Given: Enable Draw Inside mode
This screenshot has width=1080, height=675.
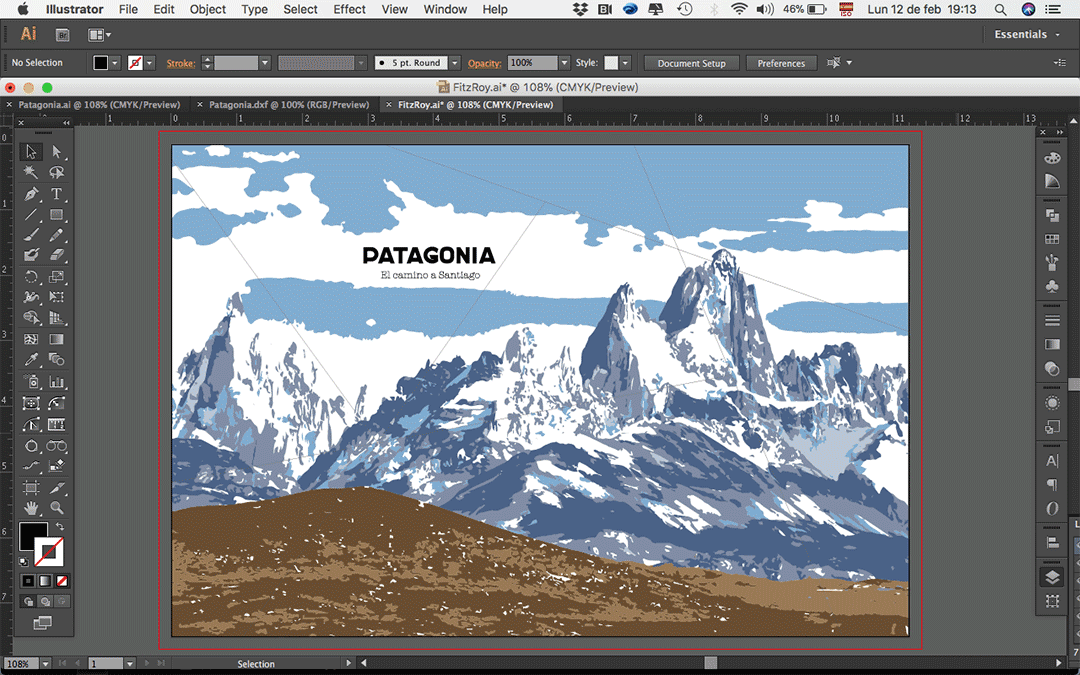Looking at the screenshot, I should tap(62, 601).
